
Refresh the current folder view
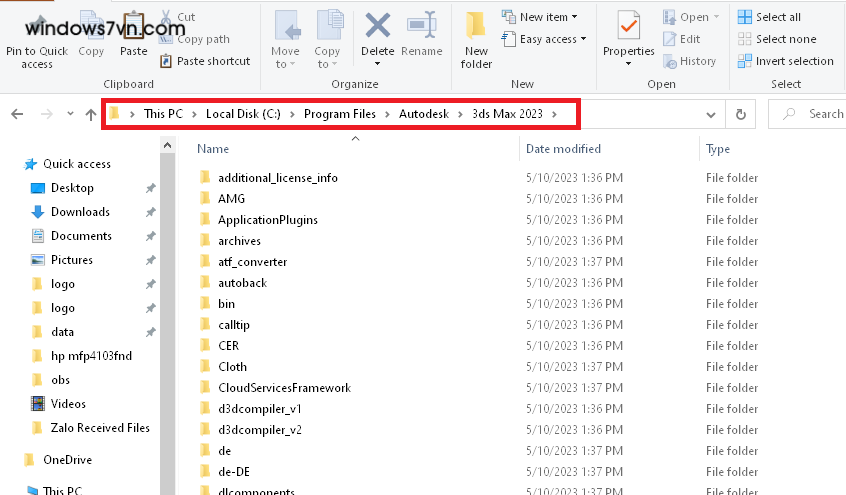coord(740,114)
